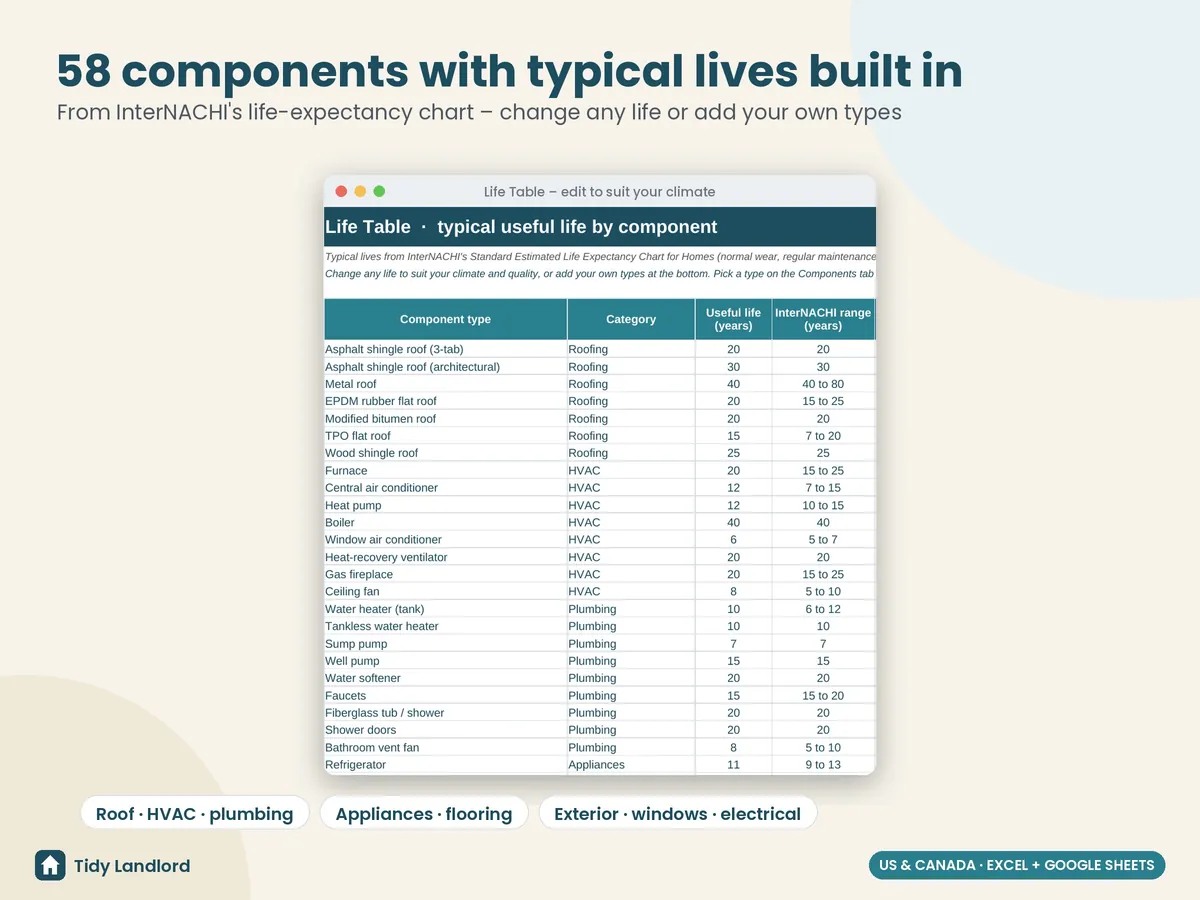This screenshot has height=900, width=1200.
Task: Click the Plumbing category cell for Well pump
Action: pyautogui.click(x=631, y=661)
